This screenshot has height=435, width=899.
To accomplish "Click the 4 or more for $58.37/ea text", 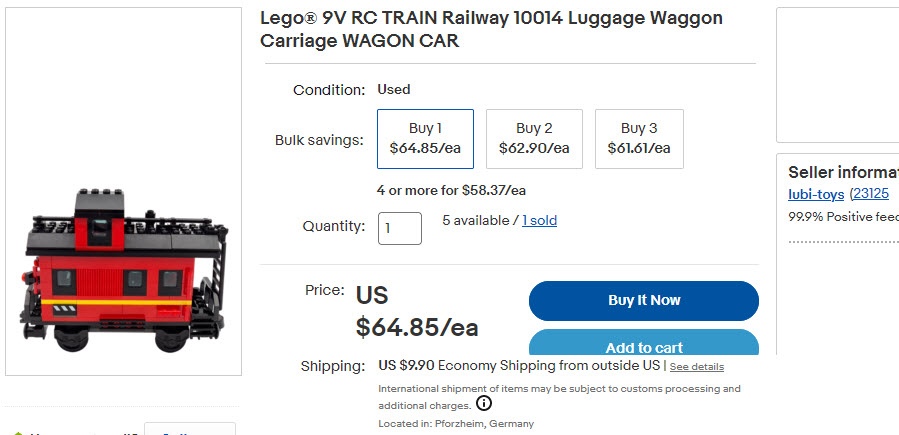I will click(x=451, y=190).
